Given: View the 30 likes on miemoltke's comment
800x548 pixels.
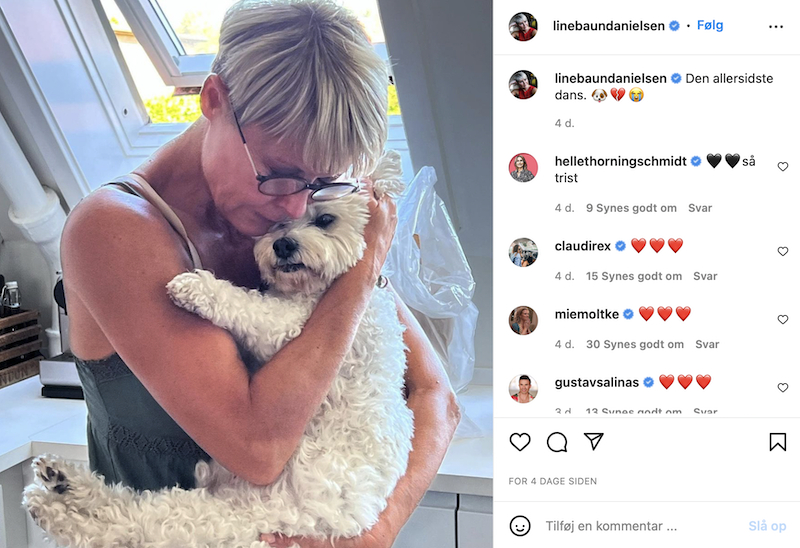Looking at the screenshot, I should [635, 344].
